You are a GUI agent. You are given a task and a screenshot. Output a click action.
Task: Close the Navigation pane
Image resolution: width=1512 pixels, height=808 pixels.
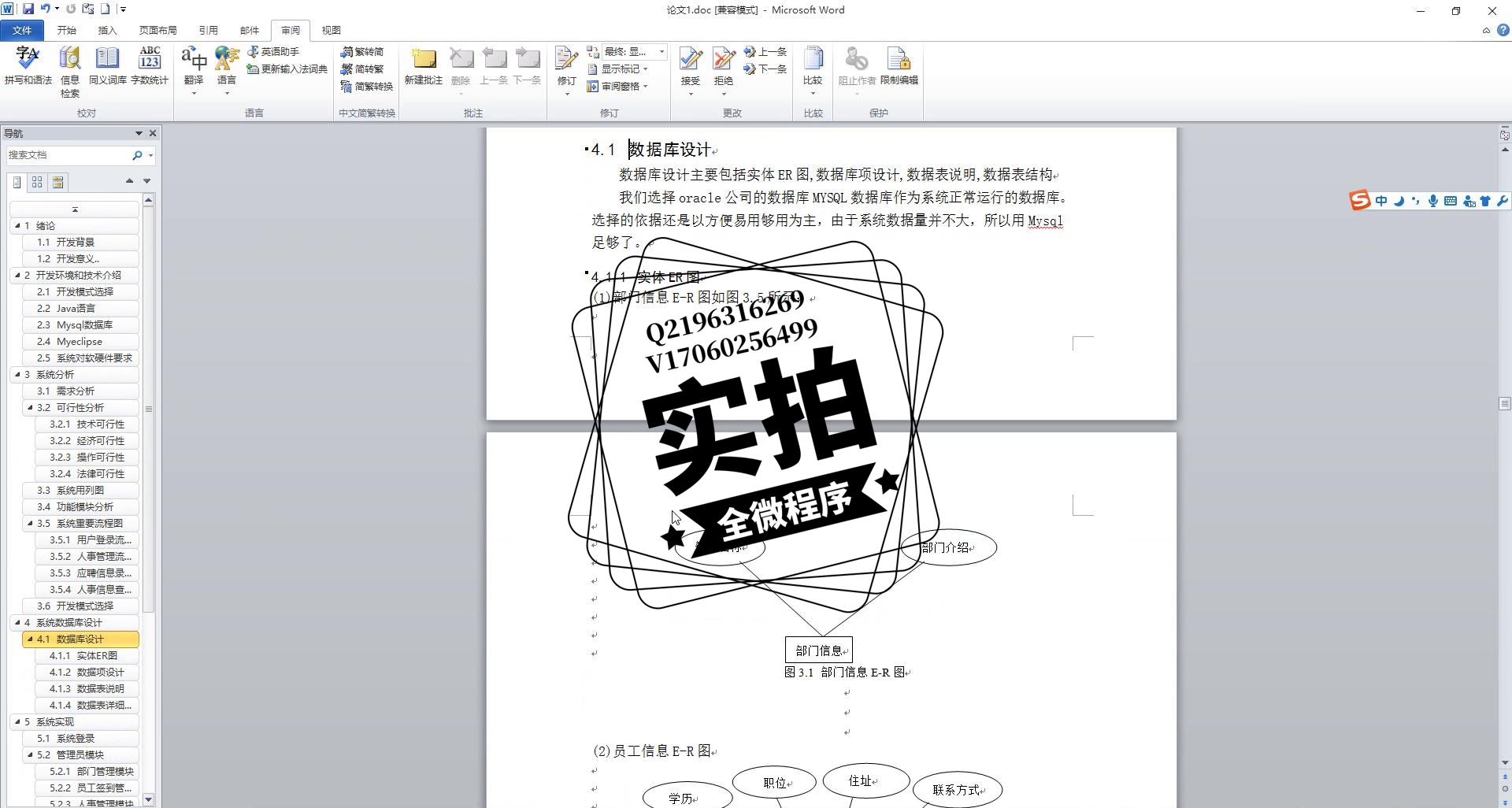(153, 133)
